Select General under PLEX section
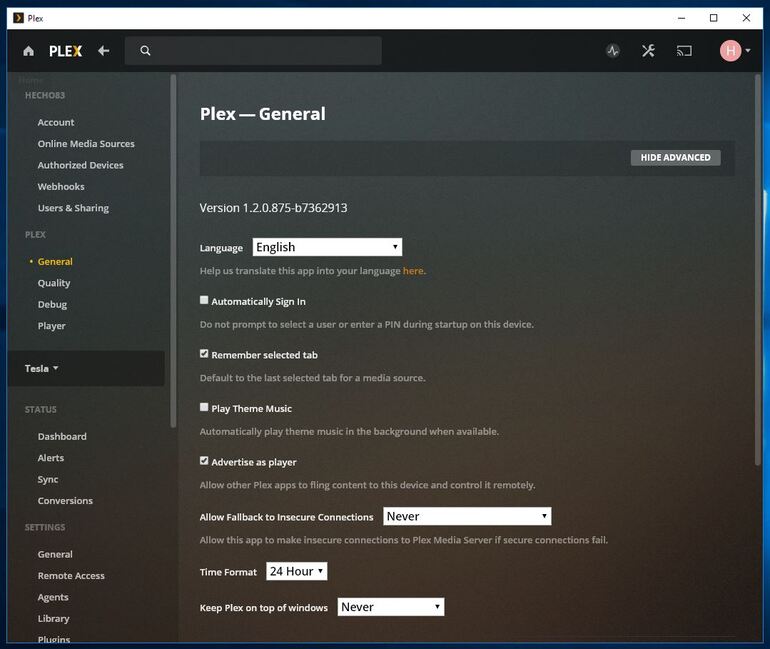 55,262
